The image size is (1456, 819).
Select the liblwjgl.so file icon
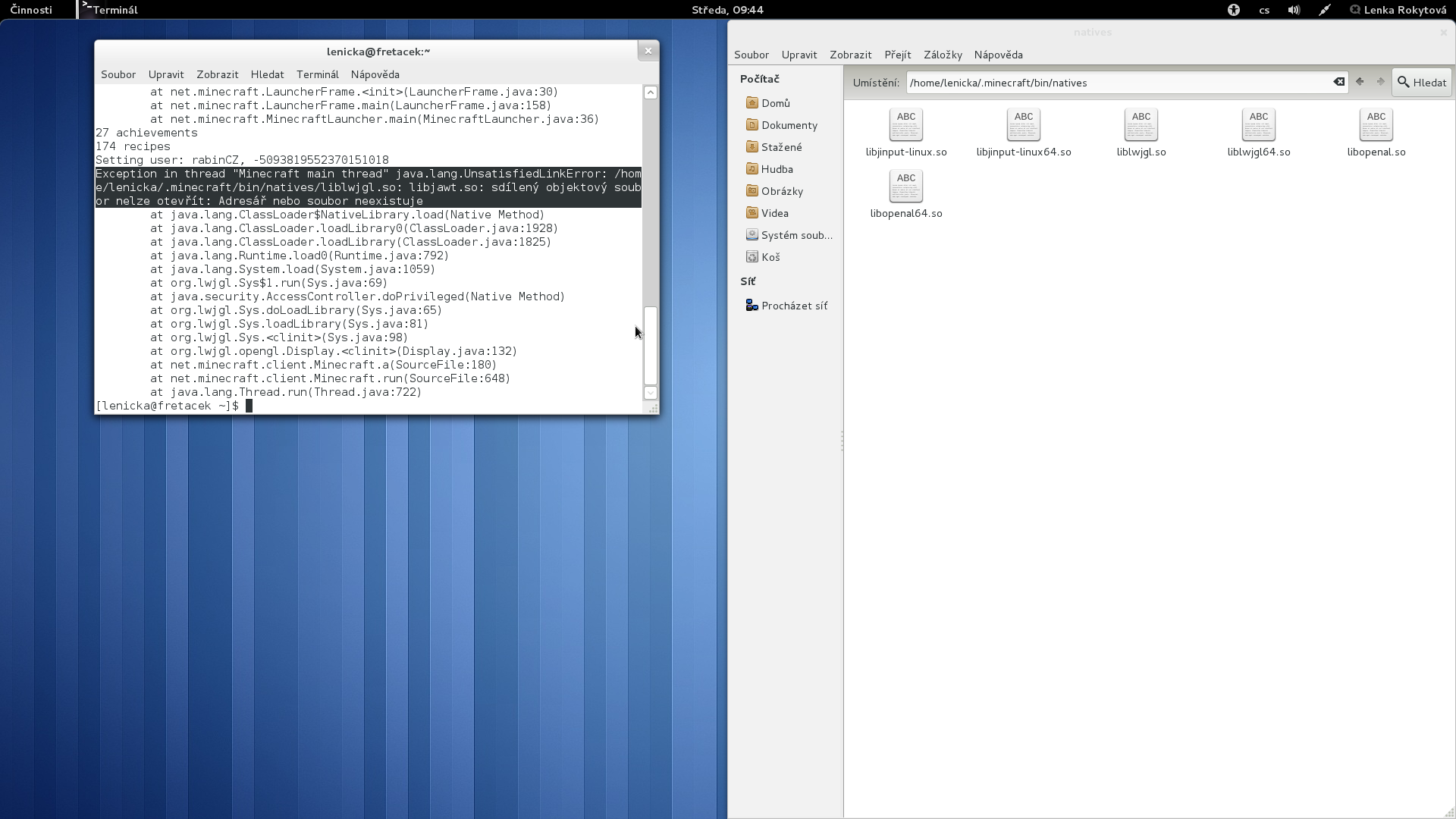click(1141, 124)
